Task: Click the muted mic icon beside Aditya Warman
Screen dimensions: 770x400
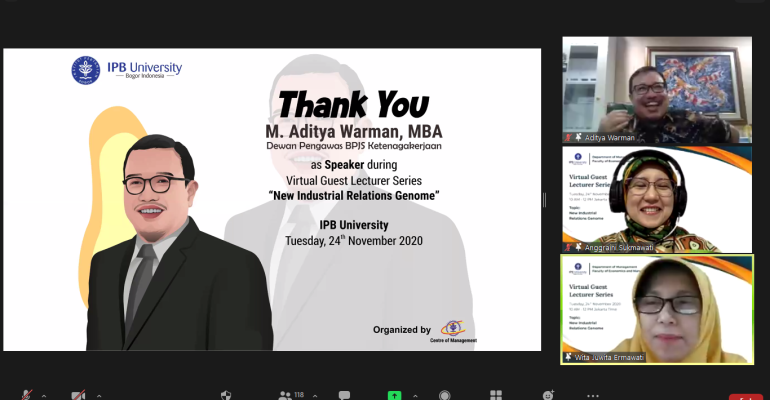Action: 569,137
